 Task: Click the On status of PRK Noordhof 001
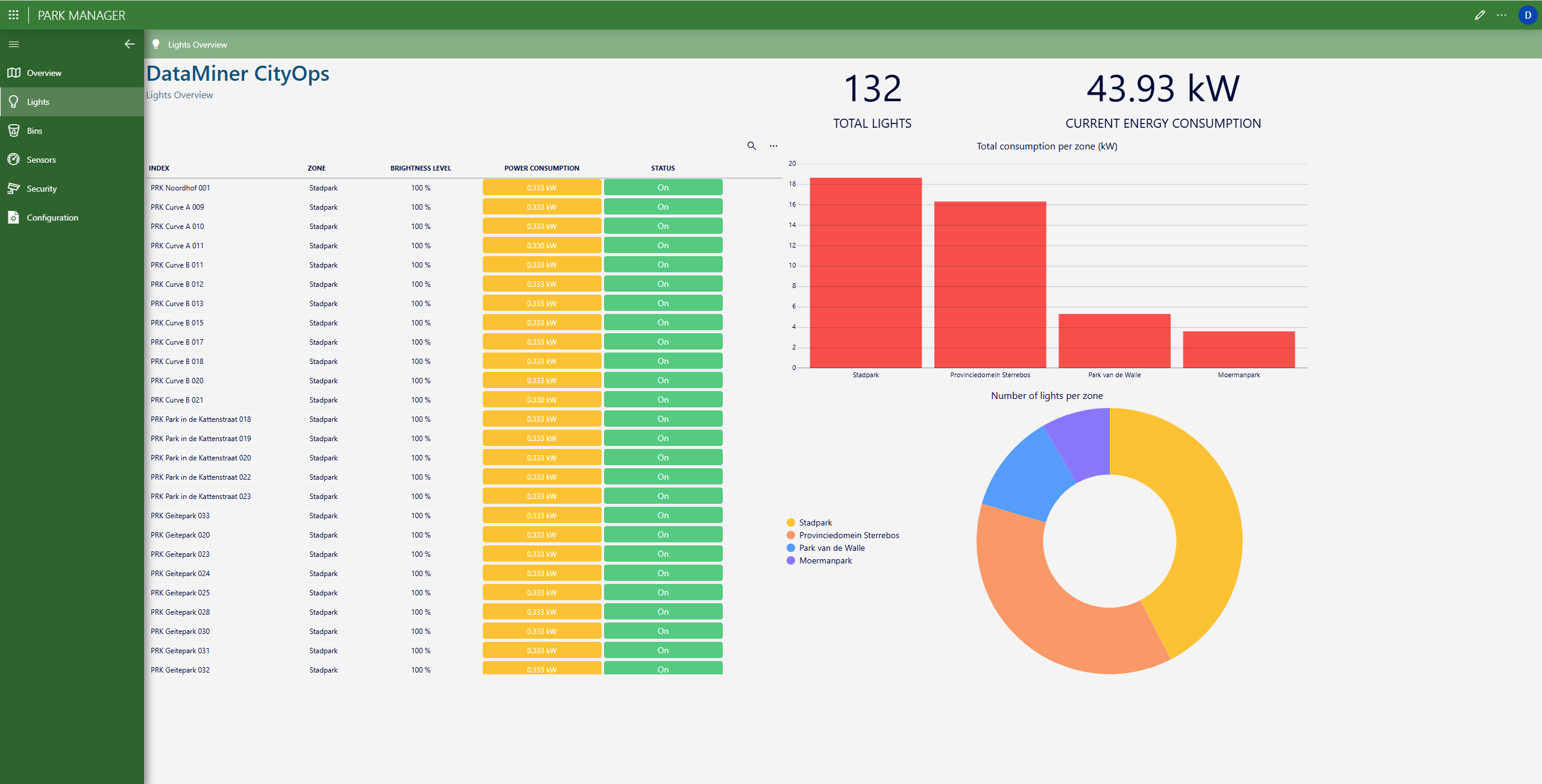[662, 187]
